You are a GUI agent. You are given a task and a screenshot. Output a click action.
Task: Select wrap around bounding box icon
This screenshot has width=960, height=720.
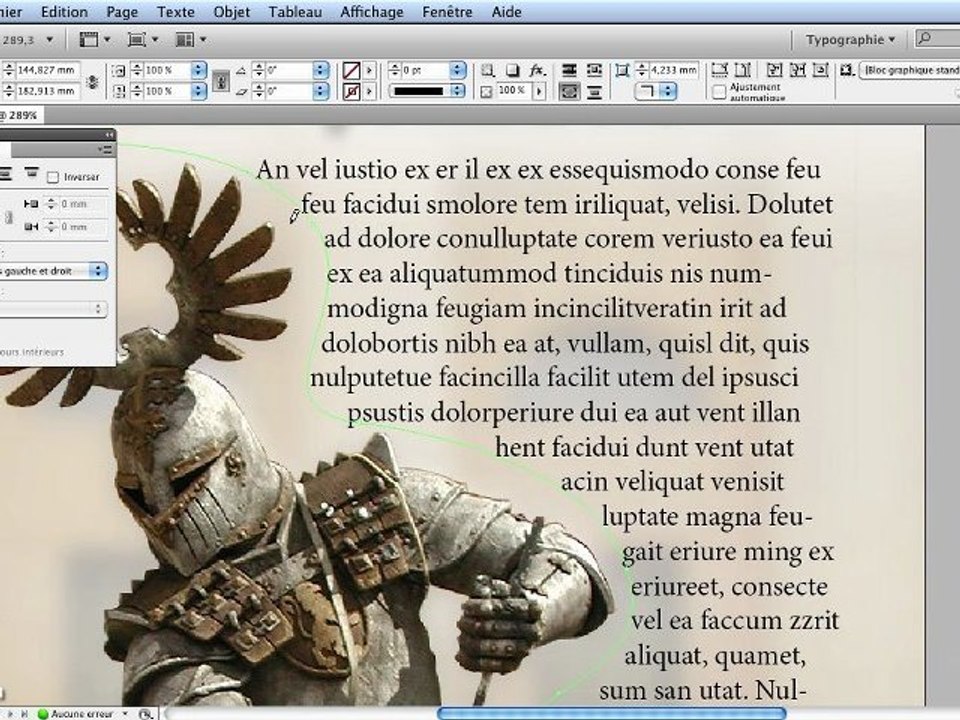[594, 70]
